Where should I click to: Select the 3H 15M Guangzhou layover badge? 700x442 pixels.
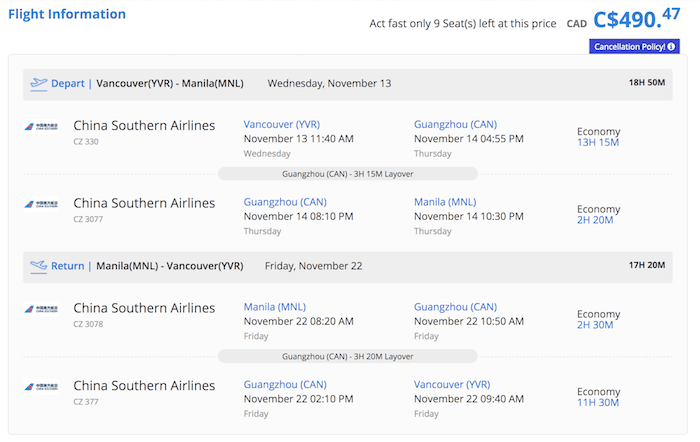pos(348,174)
